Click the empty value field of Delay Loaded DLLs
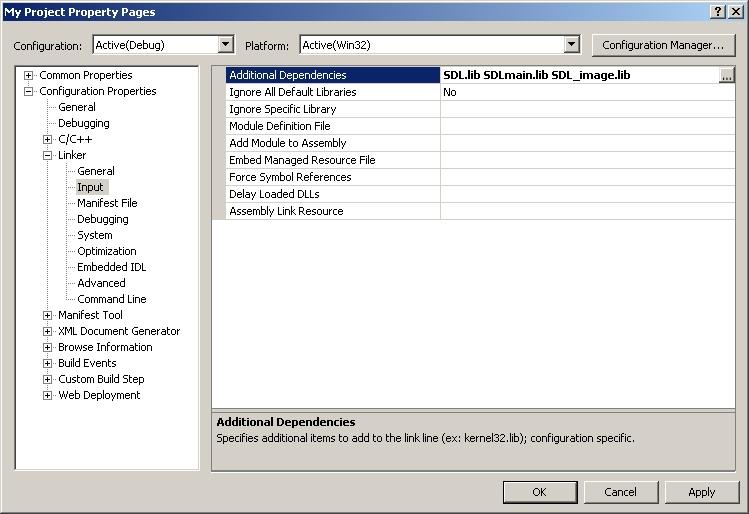The image size is (749, 514). click(588, 194)
